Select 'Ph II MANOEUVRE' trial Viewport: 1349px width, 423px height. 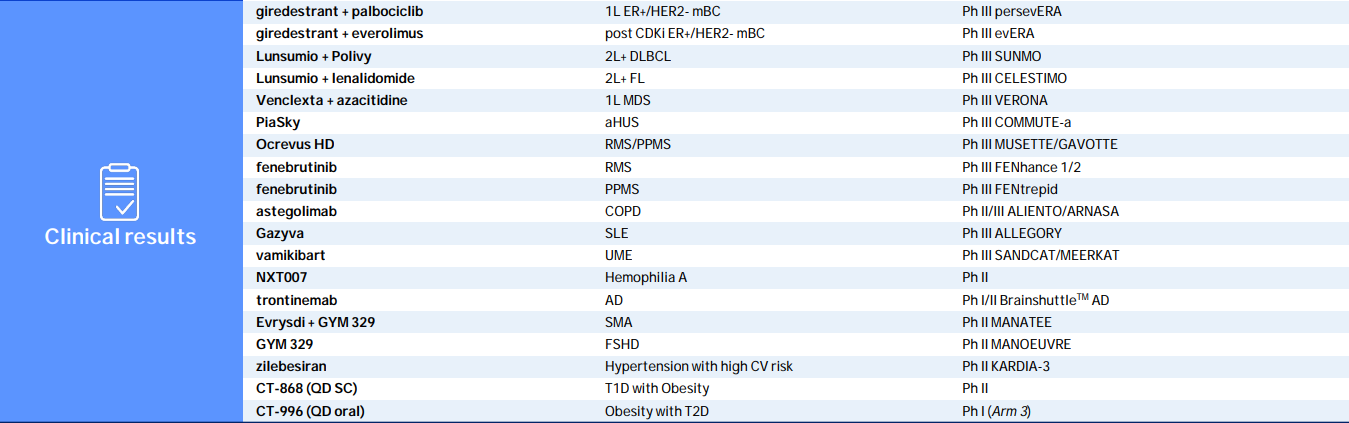click(1015, 344)
